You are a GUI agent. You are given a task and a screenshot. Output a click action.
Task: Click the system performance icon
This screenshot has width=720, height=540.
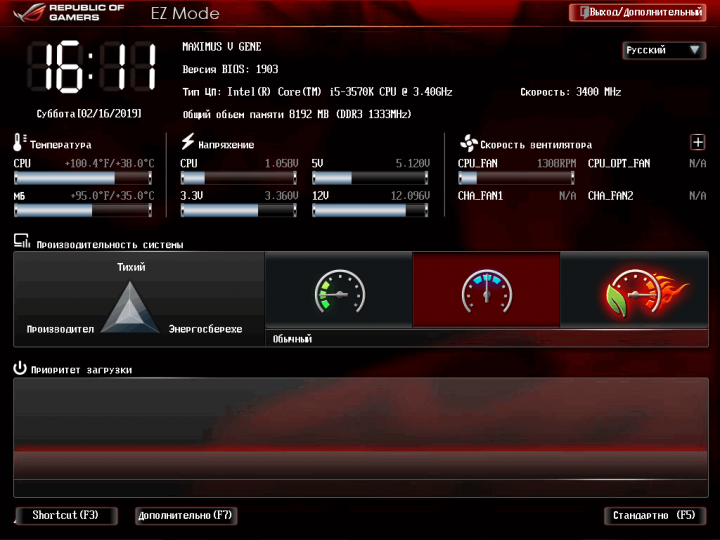pyautogui.click(x=22, y=241)
